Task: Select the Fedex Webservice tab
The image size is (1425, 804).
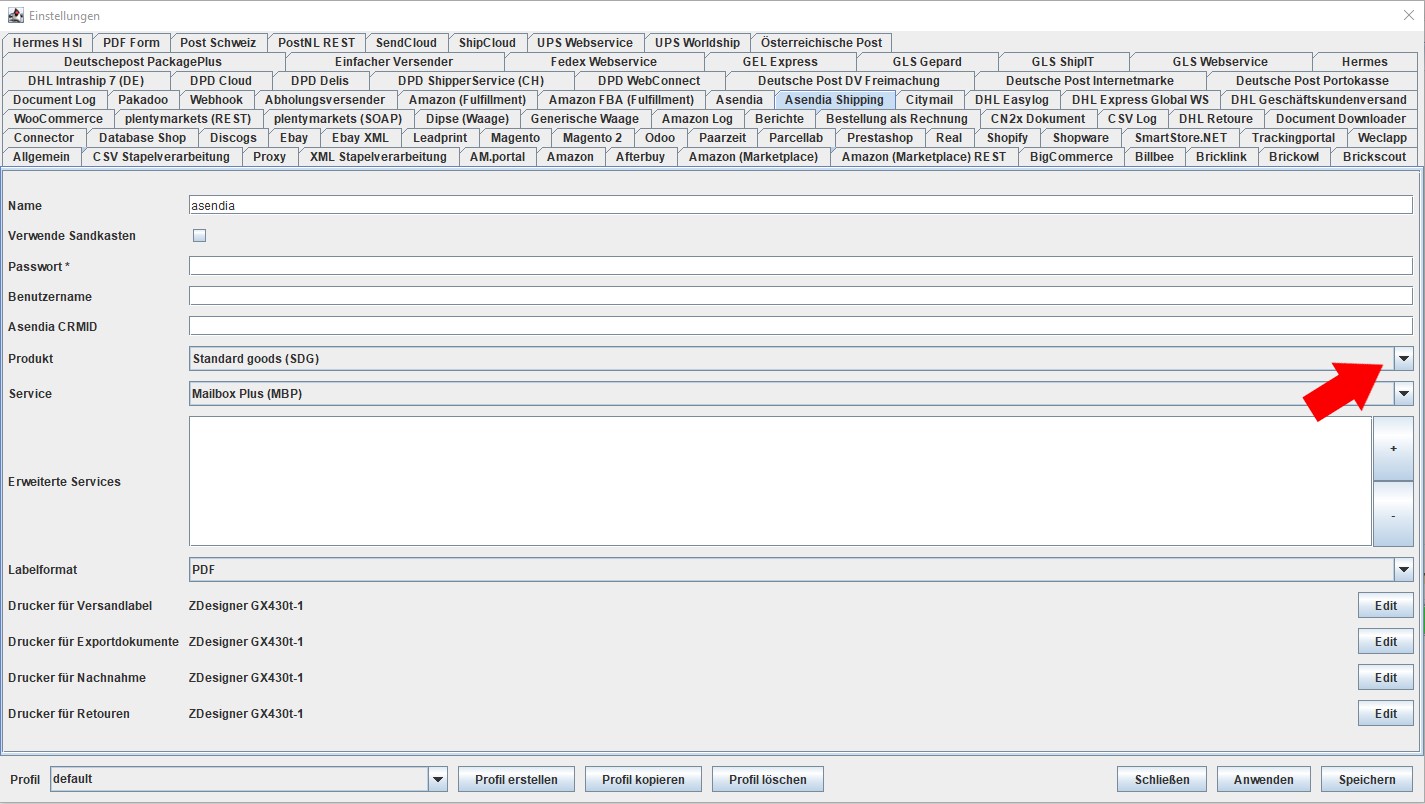Action: click(604, 62)
